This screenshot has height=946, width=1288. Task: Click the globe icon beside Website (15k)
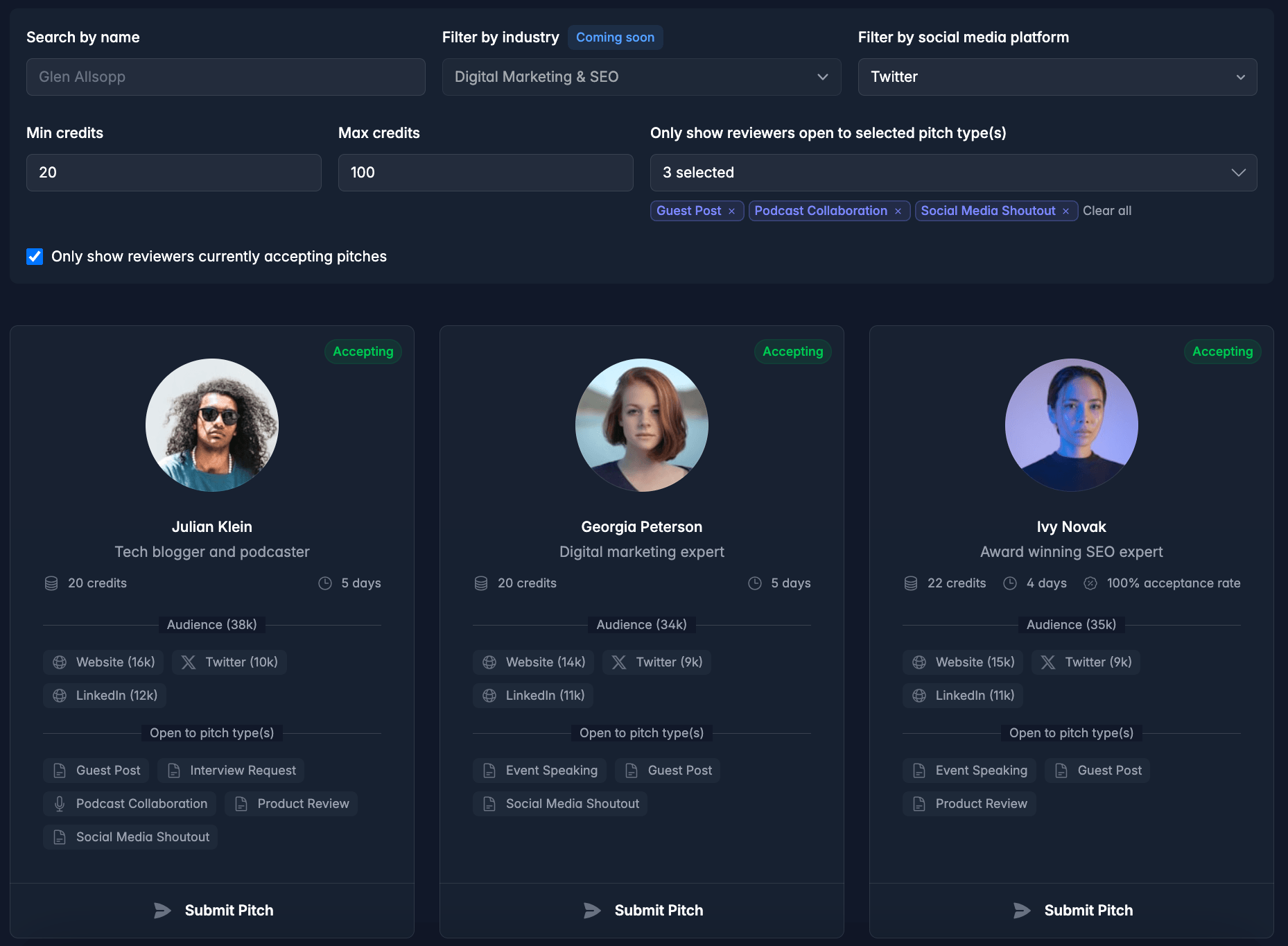[x=919, y=662]
